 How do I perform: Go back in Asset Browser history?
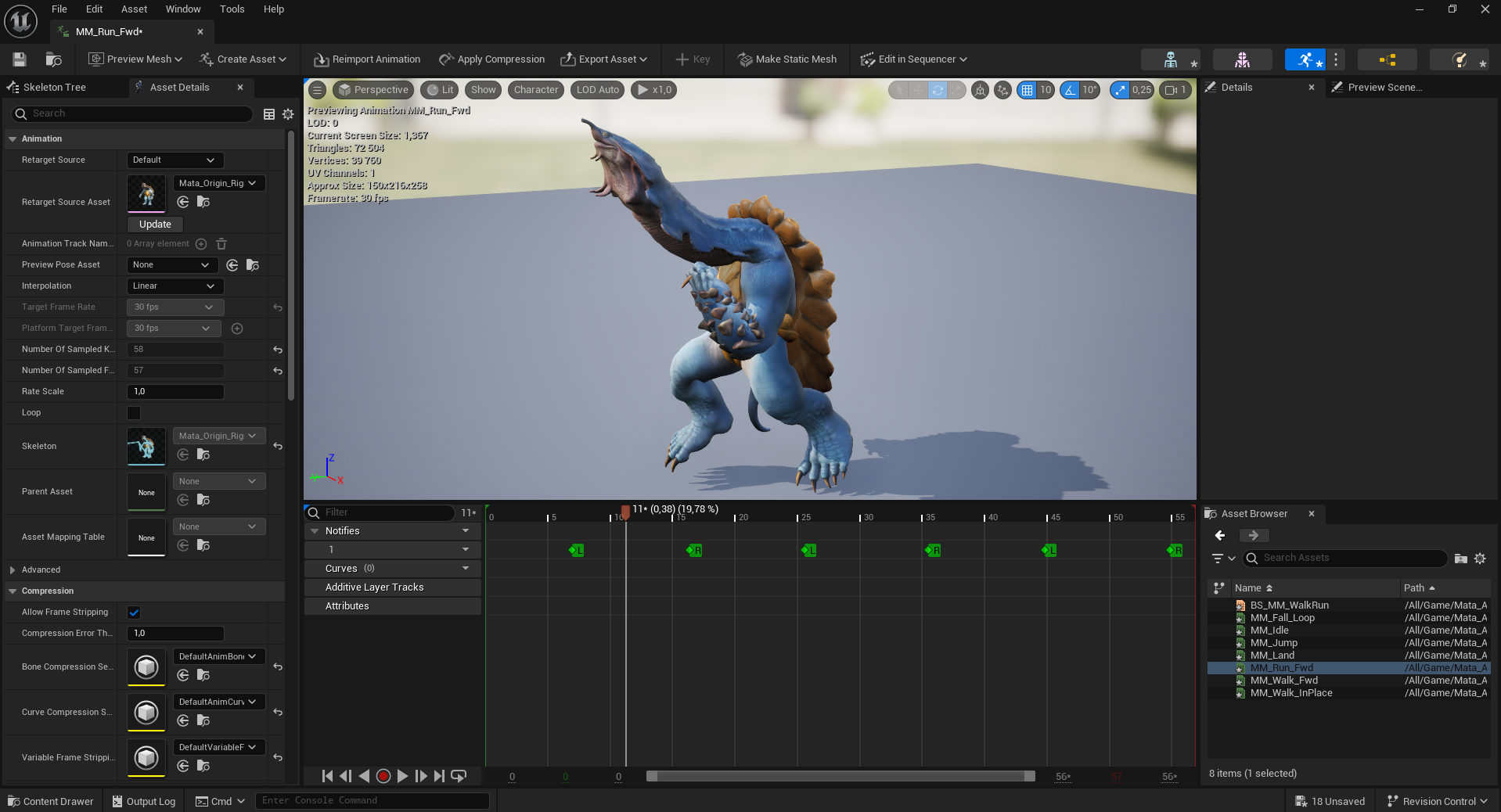[x=1220, y=536]
